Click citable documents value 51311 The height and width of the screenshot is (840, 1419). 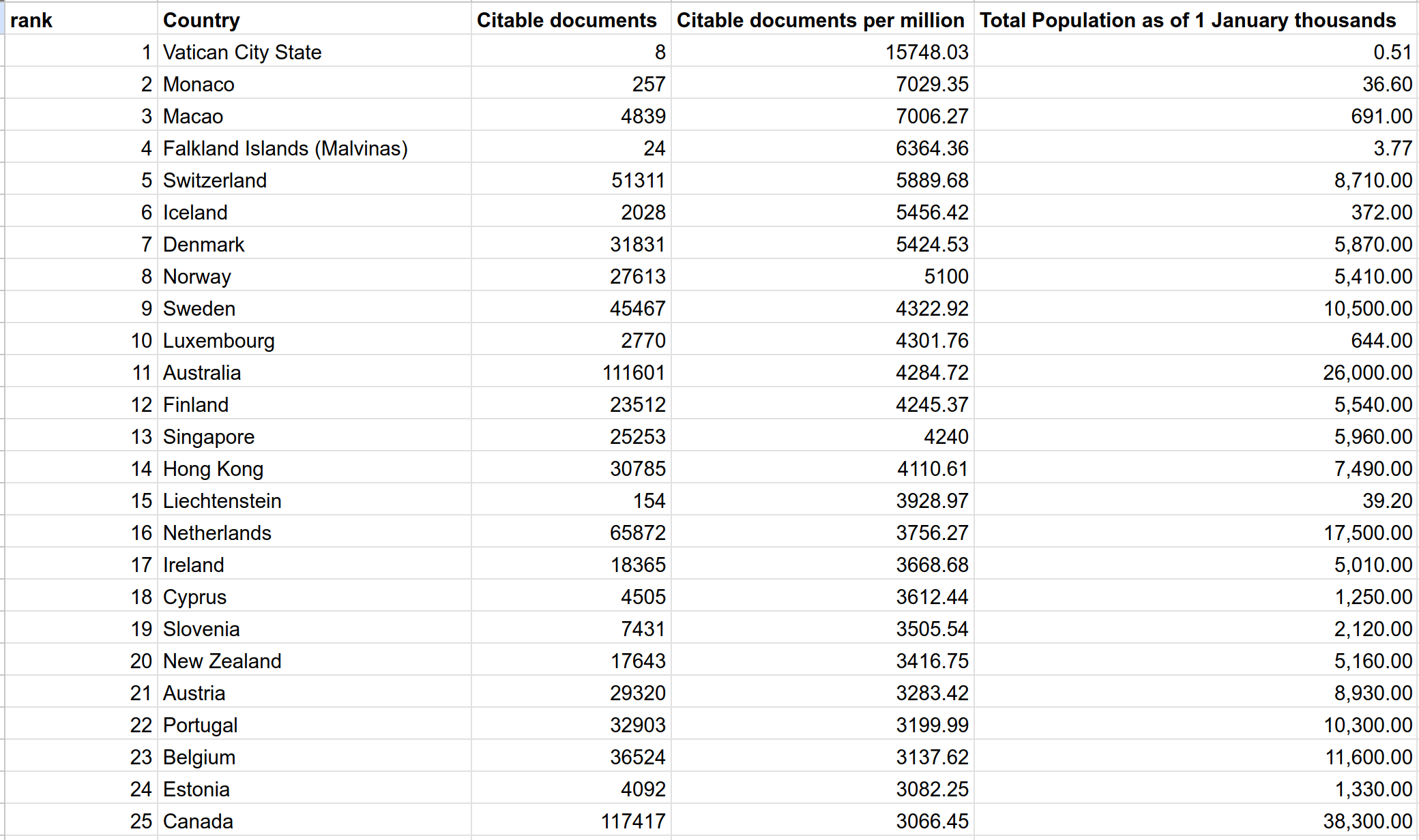tap(571, 179)
